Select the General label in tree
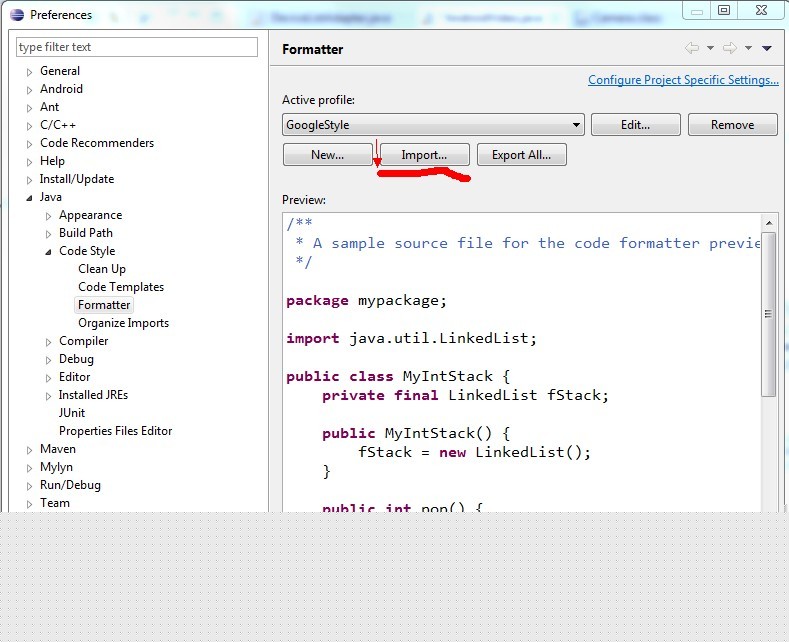 [60, 71]
